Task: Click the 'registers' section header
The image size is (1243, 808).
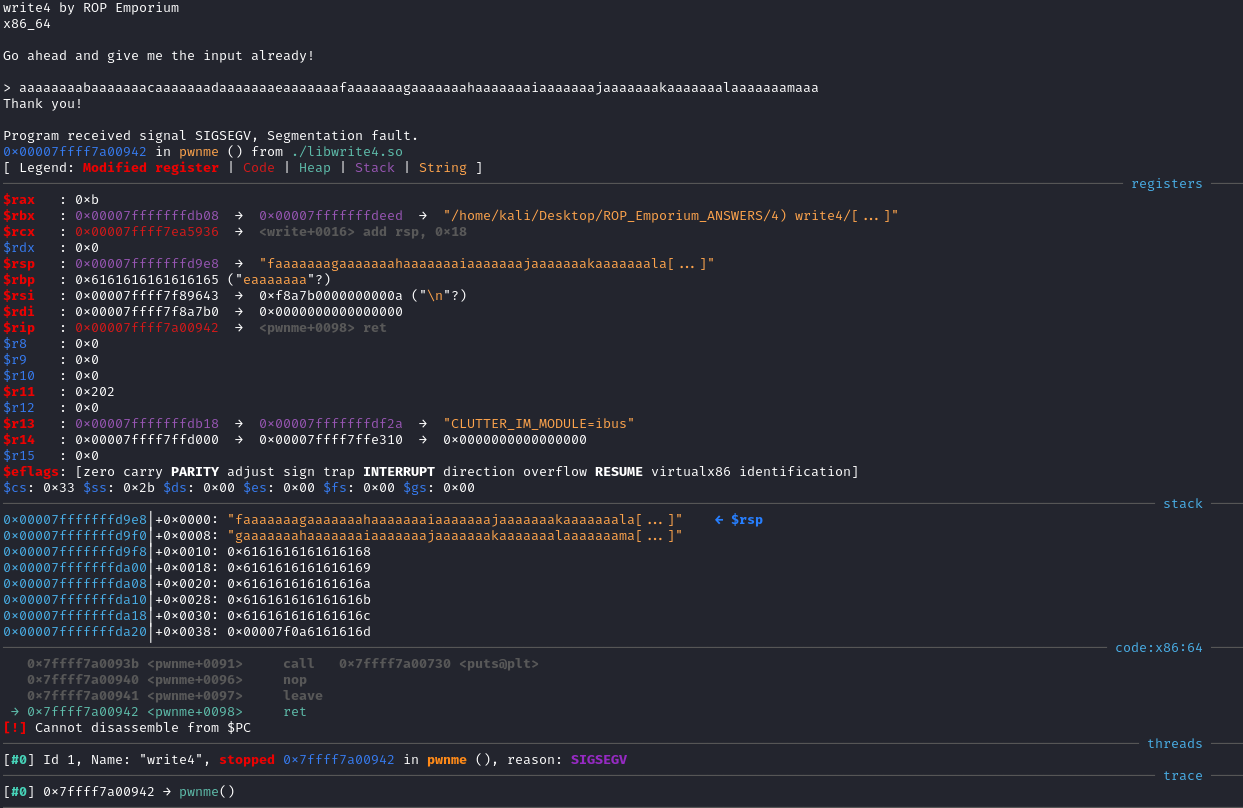Action: pyautogui.click(x=1167, y=184)
